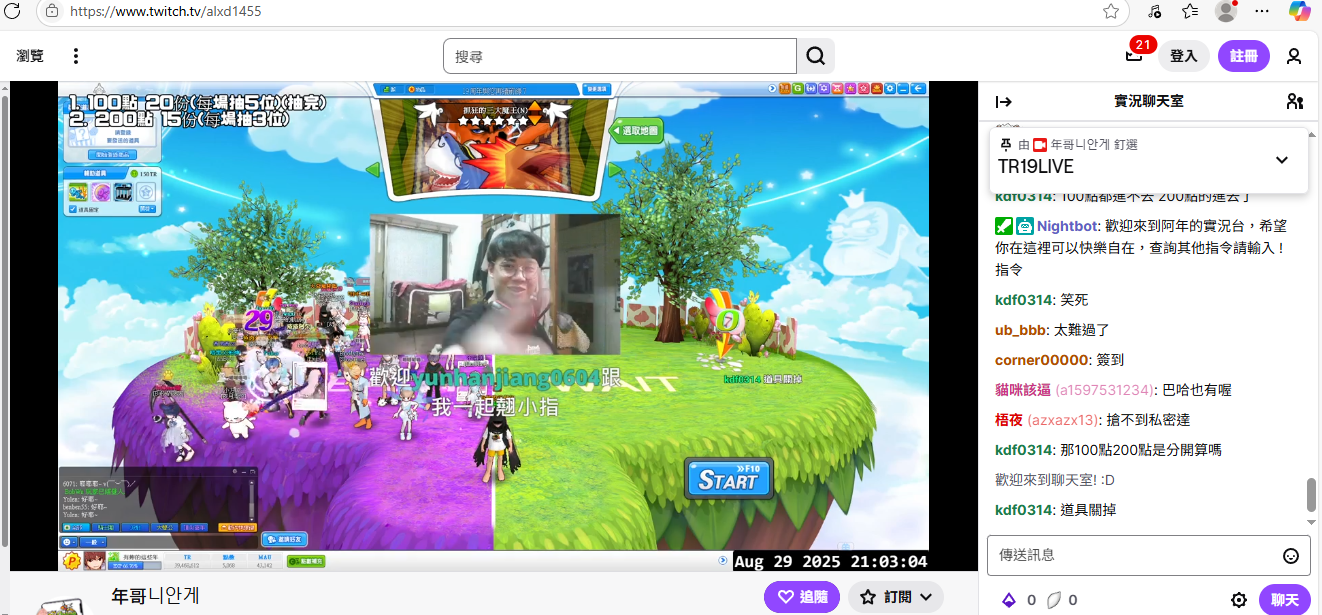Open the user account menu icon
Image resolution: width=1322 pixels, height=615 pixels.
pyautogui.click(x=1294, y=56)
